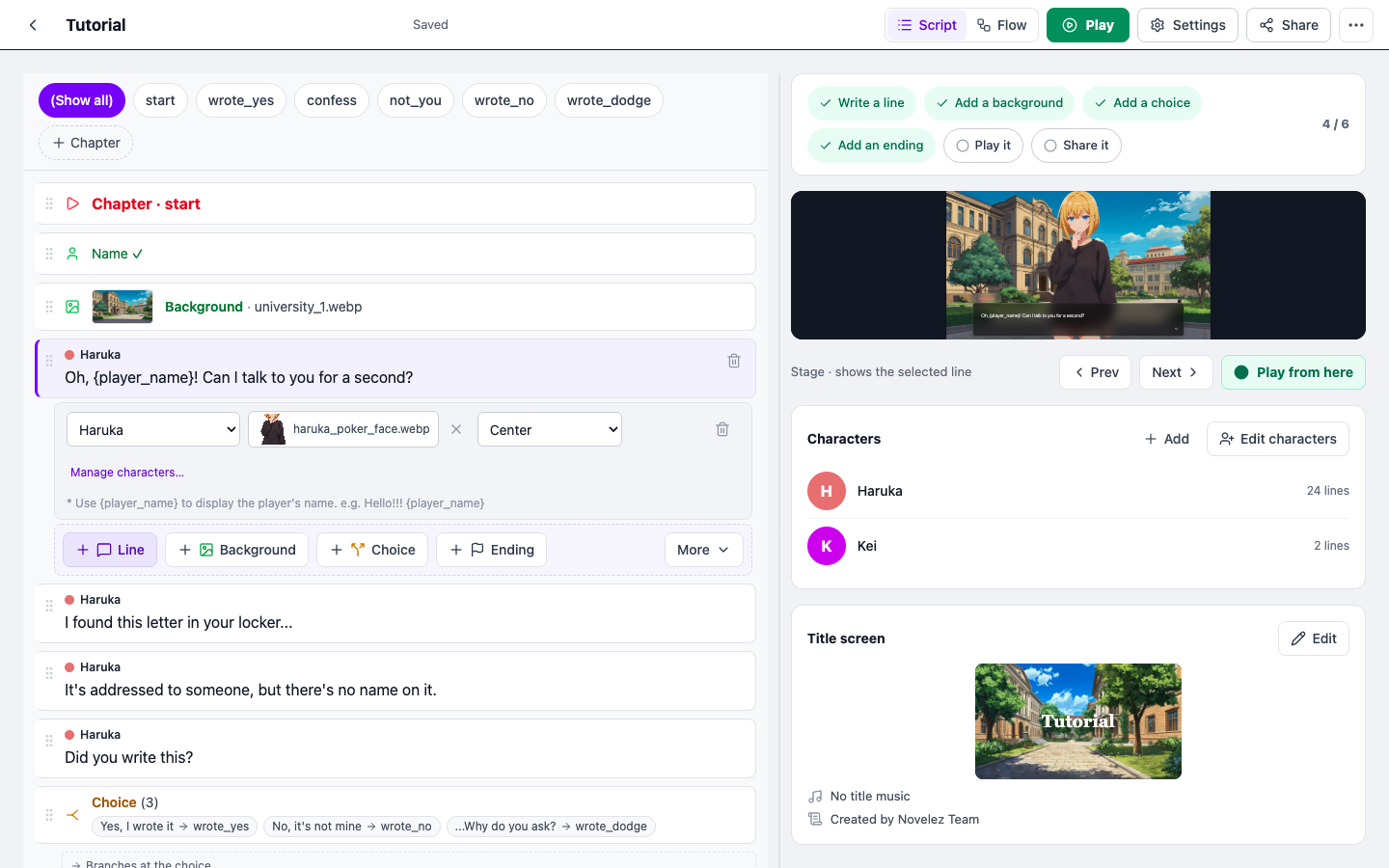Click the 'Add a choice' completed step
The image size is (1389, 868).
tap(1142, 103)
